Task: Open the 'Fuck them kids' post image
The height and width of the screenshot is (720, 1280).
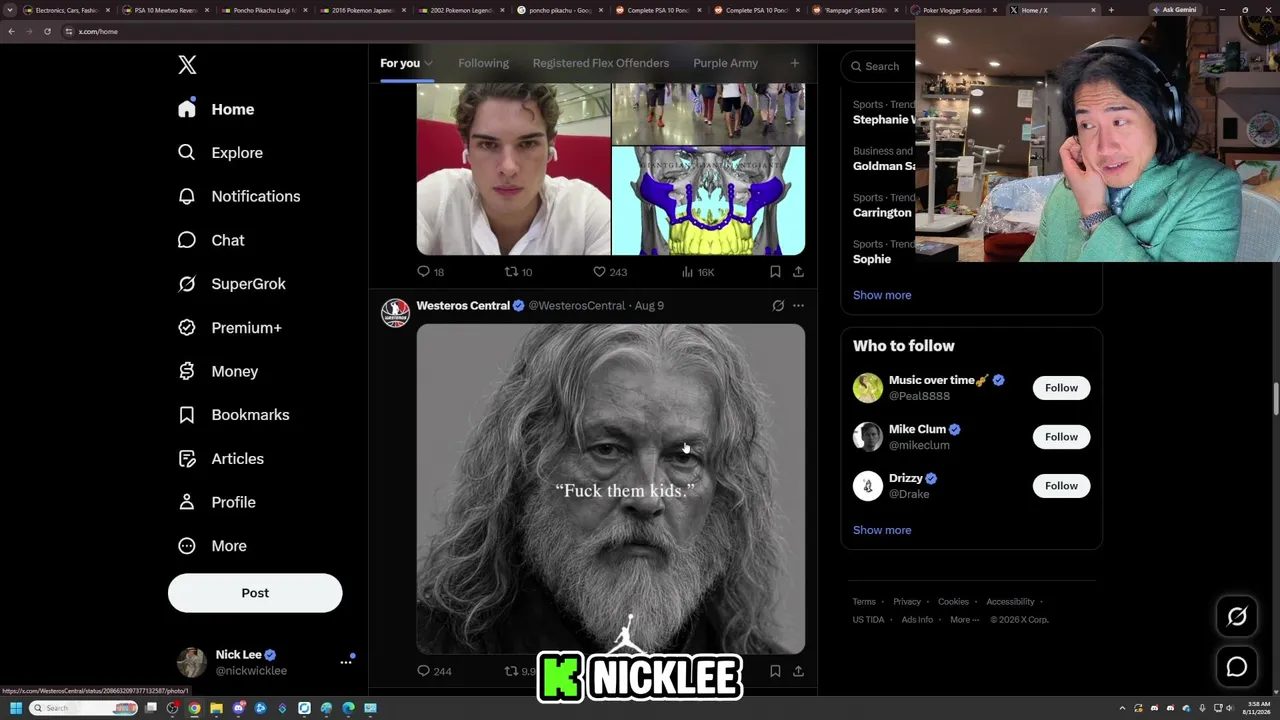Action: click(611, 489)
